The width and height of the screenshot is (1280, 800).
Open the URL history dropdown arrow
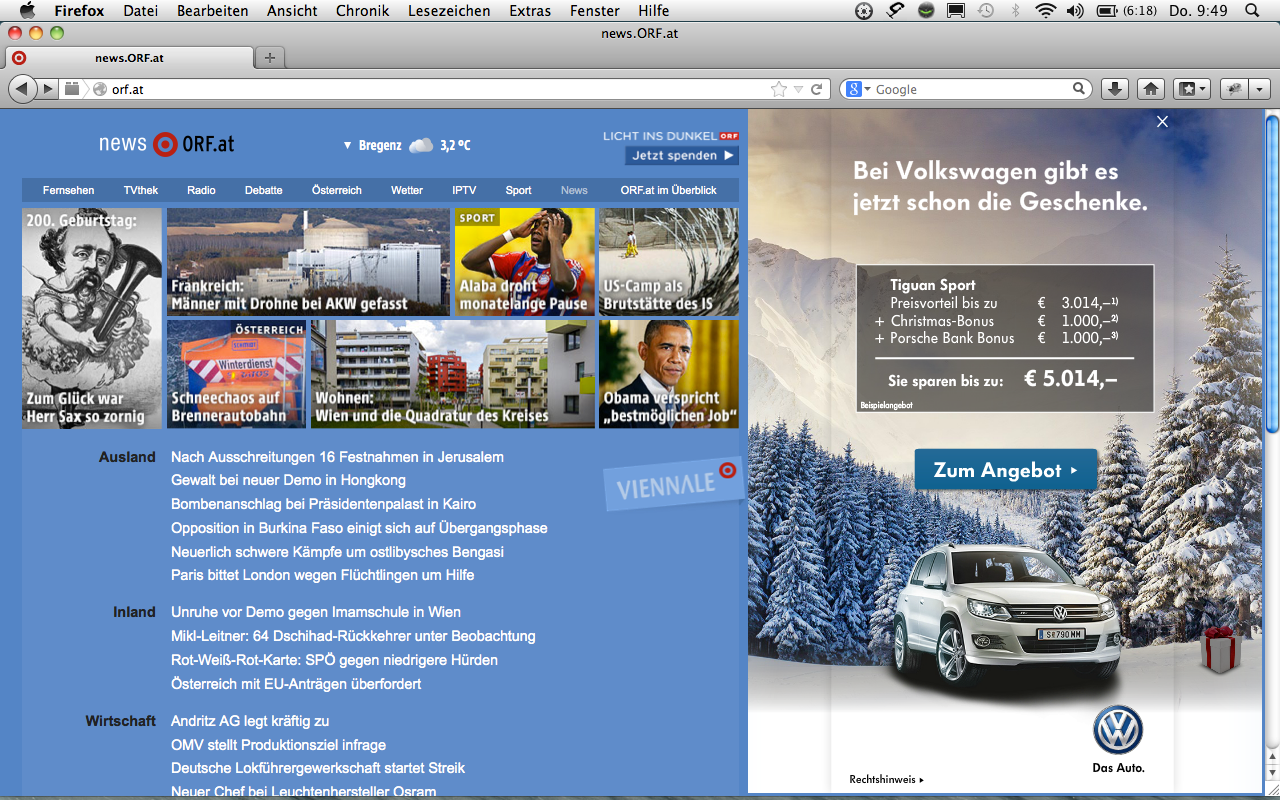[798, 89]
